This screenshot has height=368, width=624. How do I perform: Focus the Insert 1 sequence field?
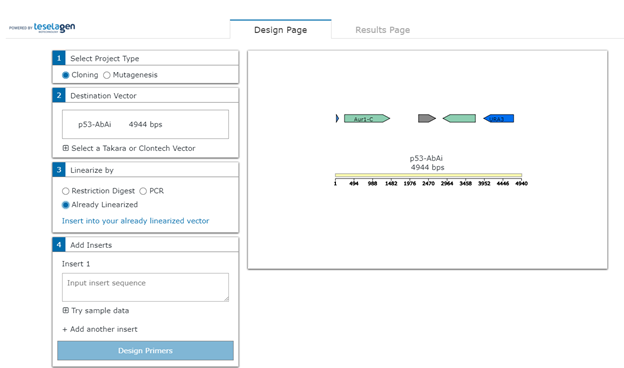(145, 287)
